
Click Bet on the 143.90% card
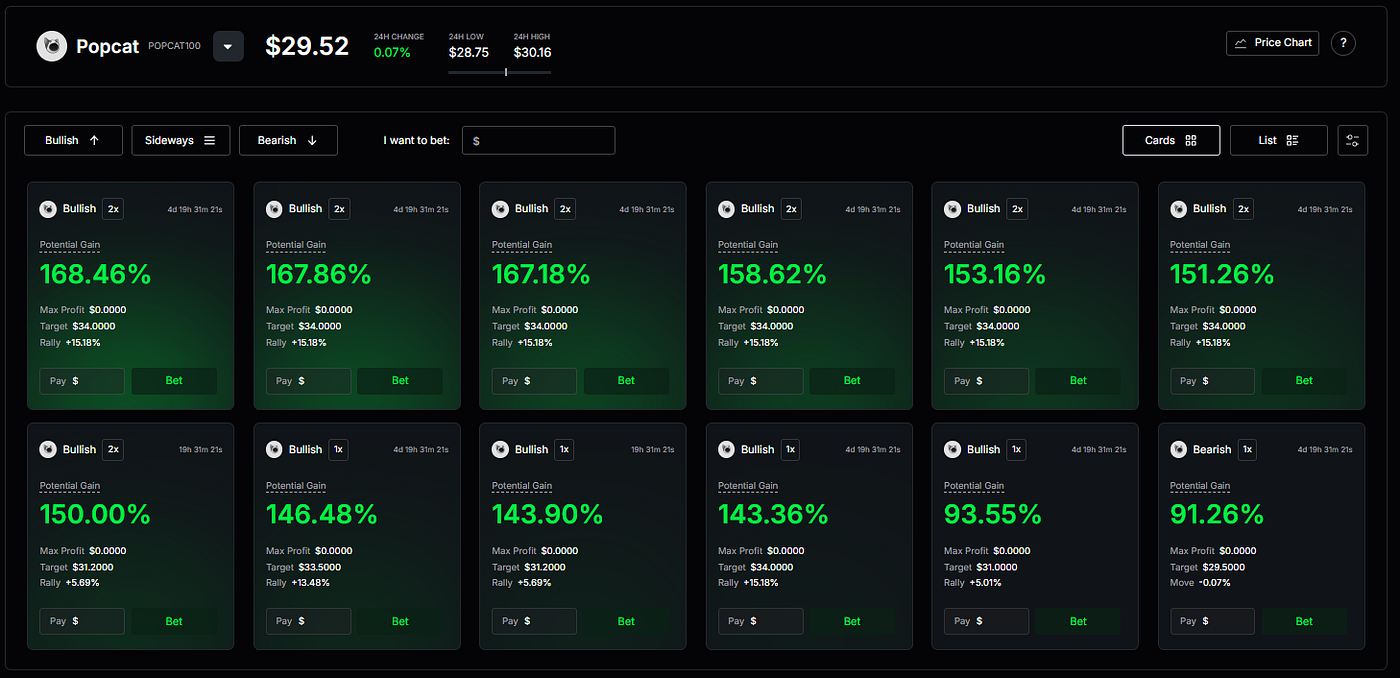point(626,621)
